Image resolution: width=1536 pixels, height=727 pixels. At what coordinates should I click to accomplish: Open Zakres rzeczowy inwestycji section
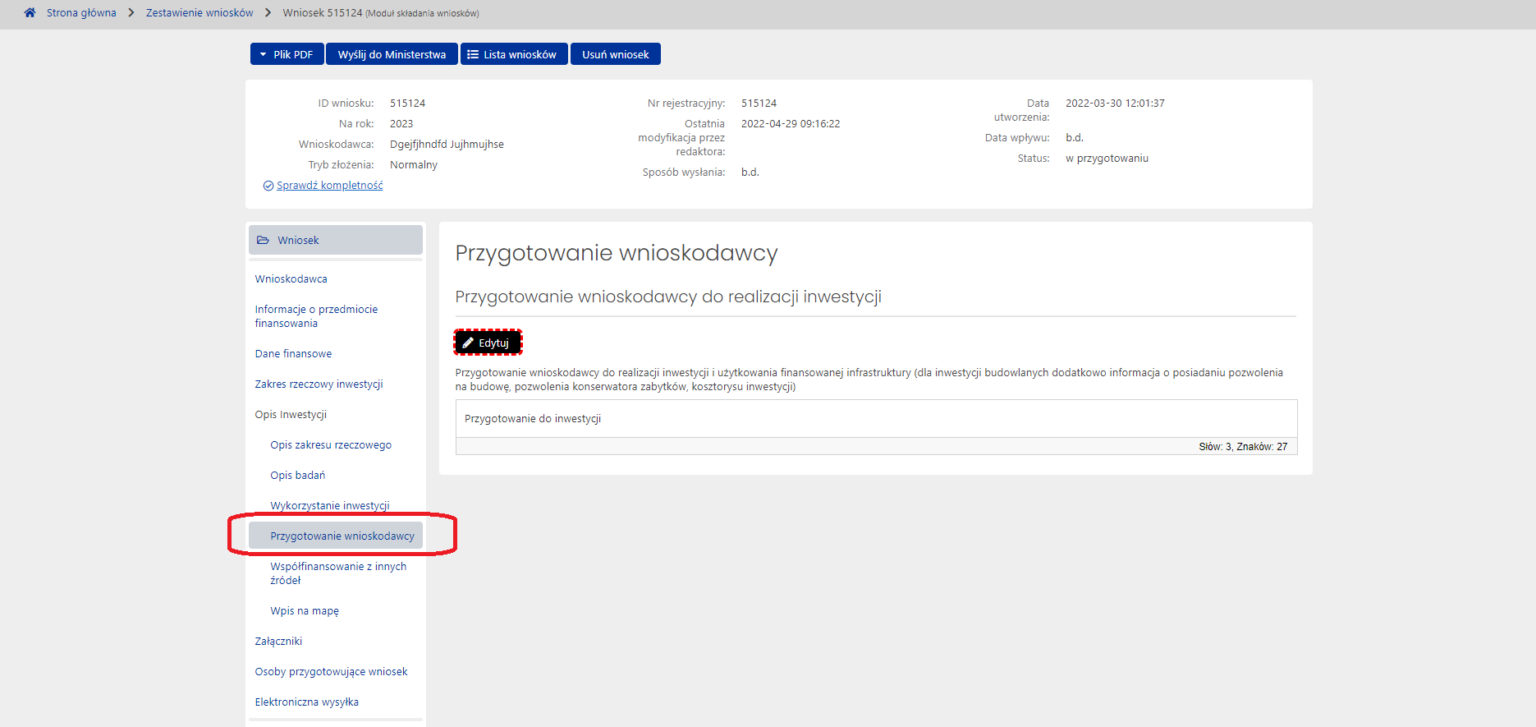319,384
